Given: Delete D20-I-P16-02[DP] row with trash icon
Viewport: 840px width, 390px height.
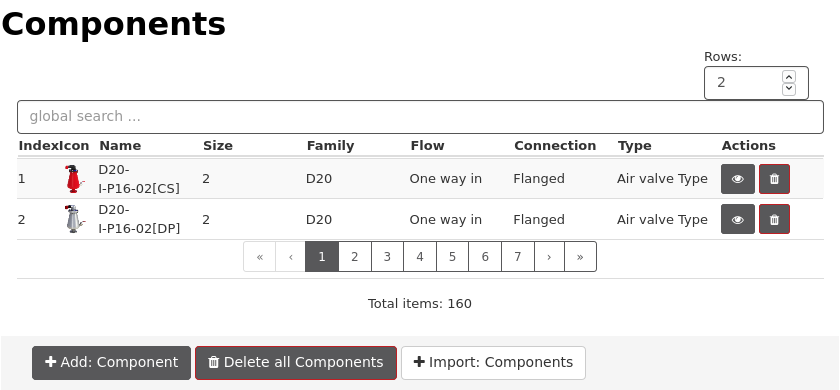Looking at the screenshot, I should [x=774, y=219].
